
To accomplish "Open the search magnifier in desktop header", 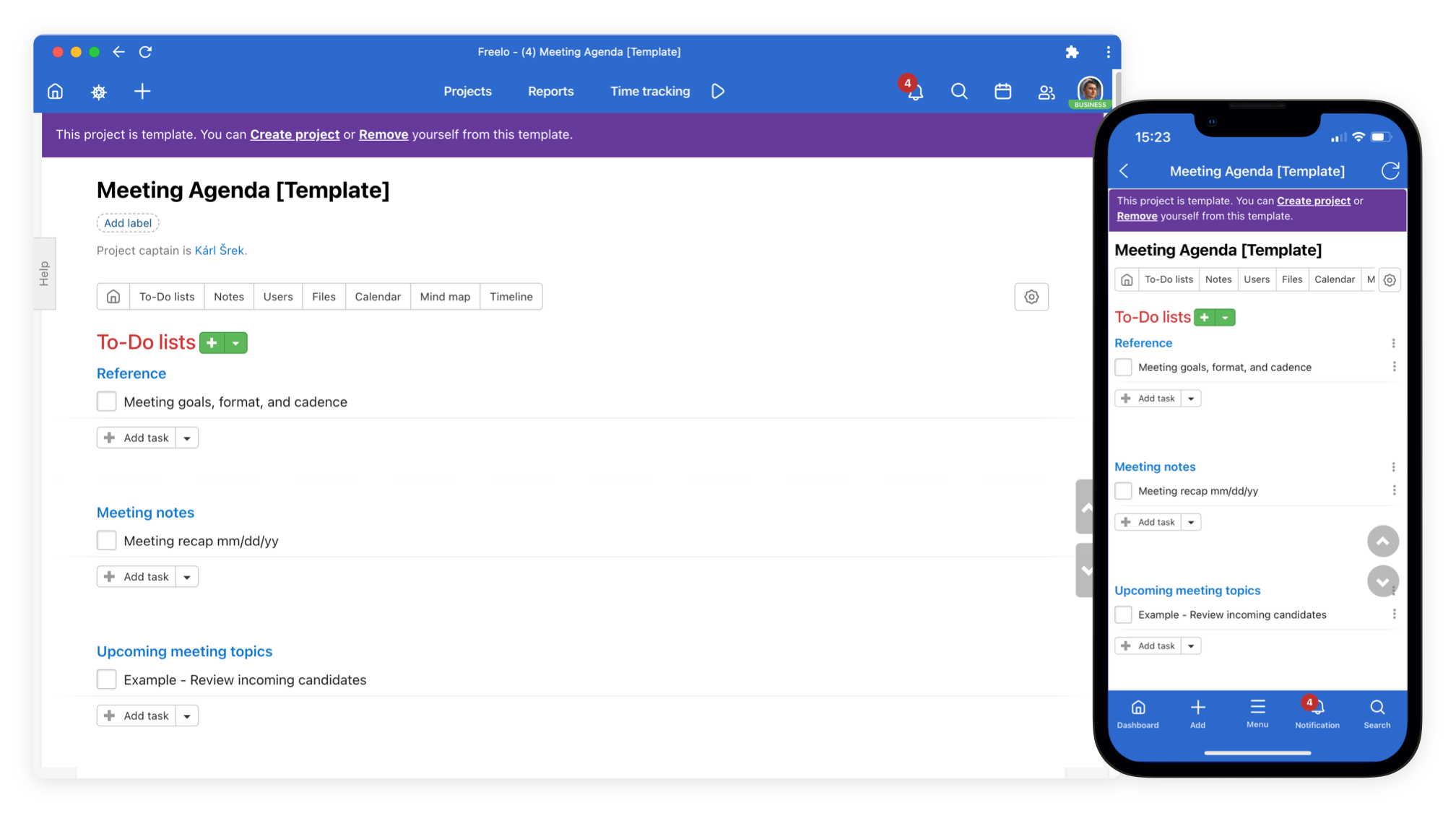I will coord(959,91).
